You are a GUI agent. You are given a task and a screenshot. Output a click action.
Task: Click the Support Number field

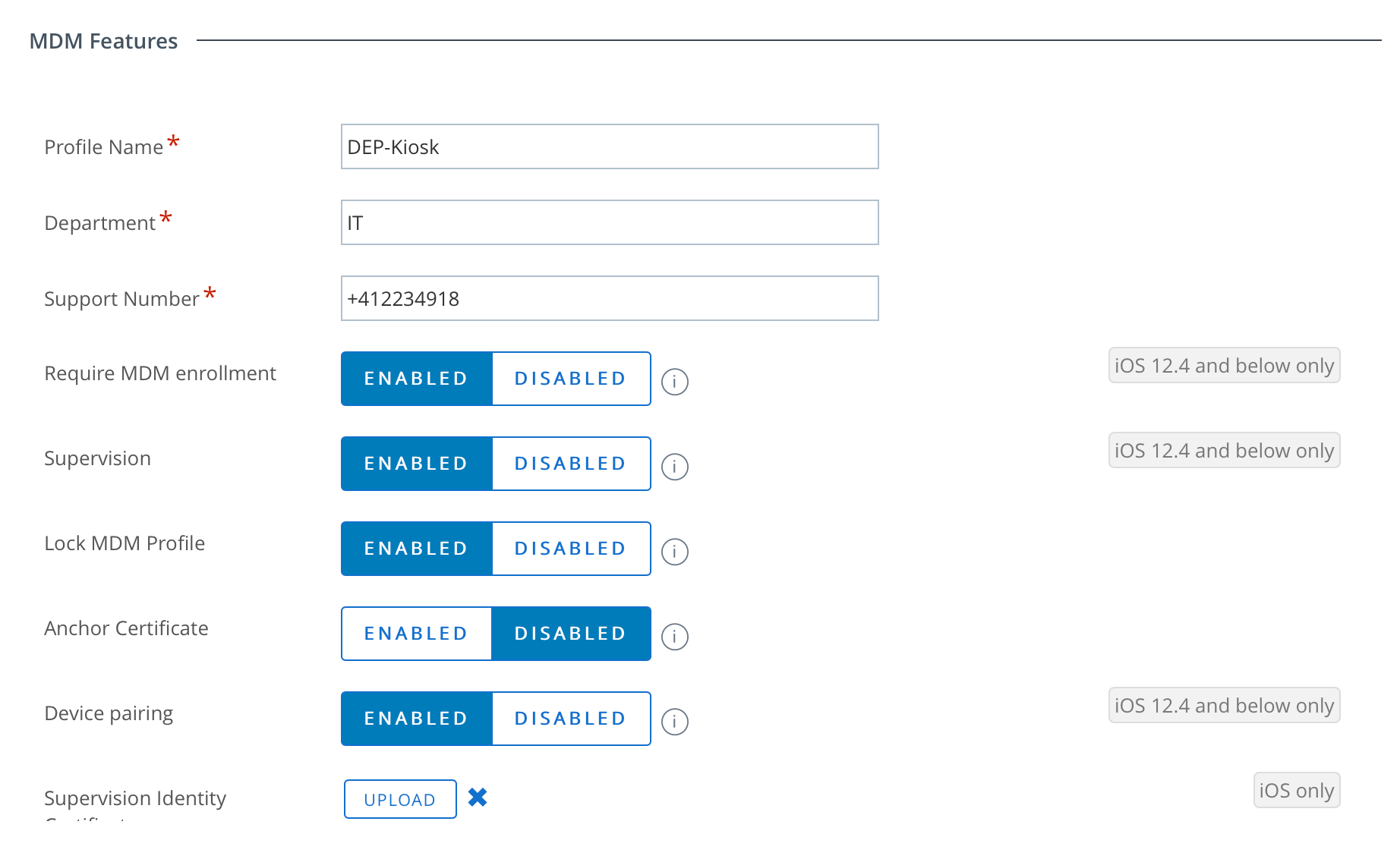[x=610, y=298]
